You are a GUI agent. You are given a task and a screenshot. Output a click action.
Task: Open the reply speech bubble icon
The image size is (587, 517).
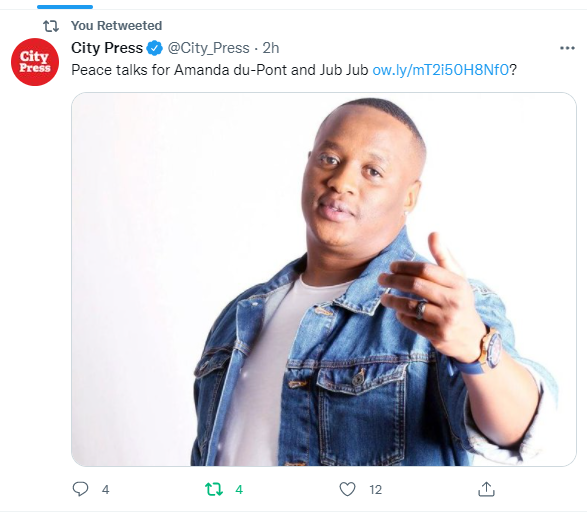[80, 489]
